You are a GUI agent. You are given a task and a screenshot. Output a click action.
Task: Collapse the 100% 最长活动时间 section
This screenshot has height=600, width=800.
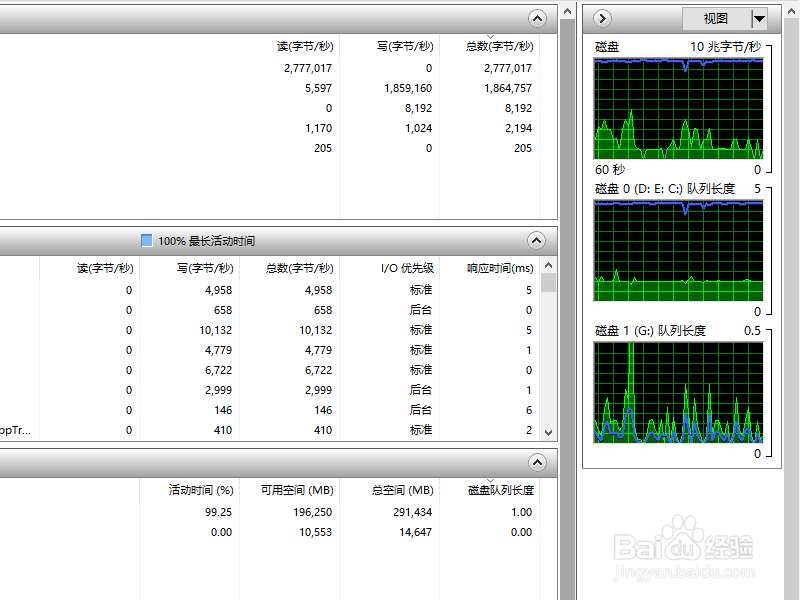537,240
